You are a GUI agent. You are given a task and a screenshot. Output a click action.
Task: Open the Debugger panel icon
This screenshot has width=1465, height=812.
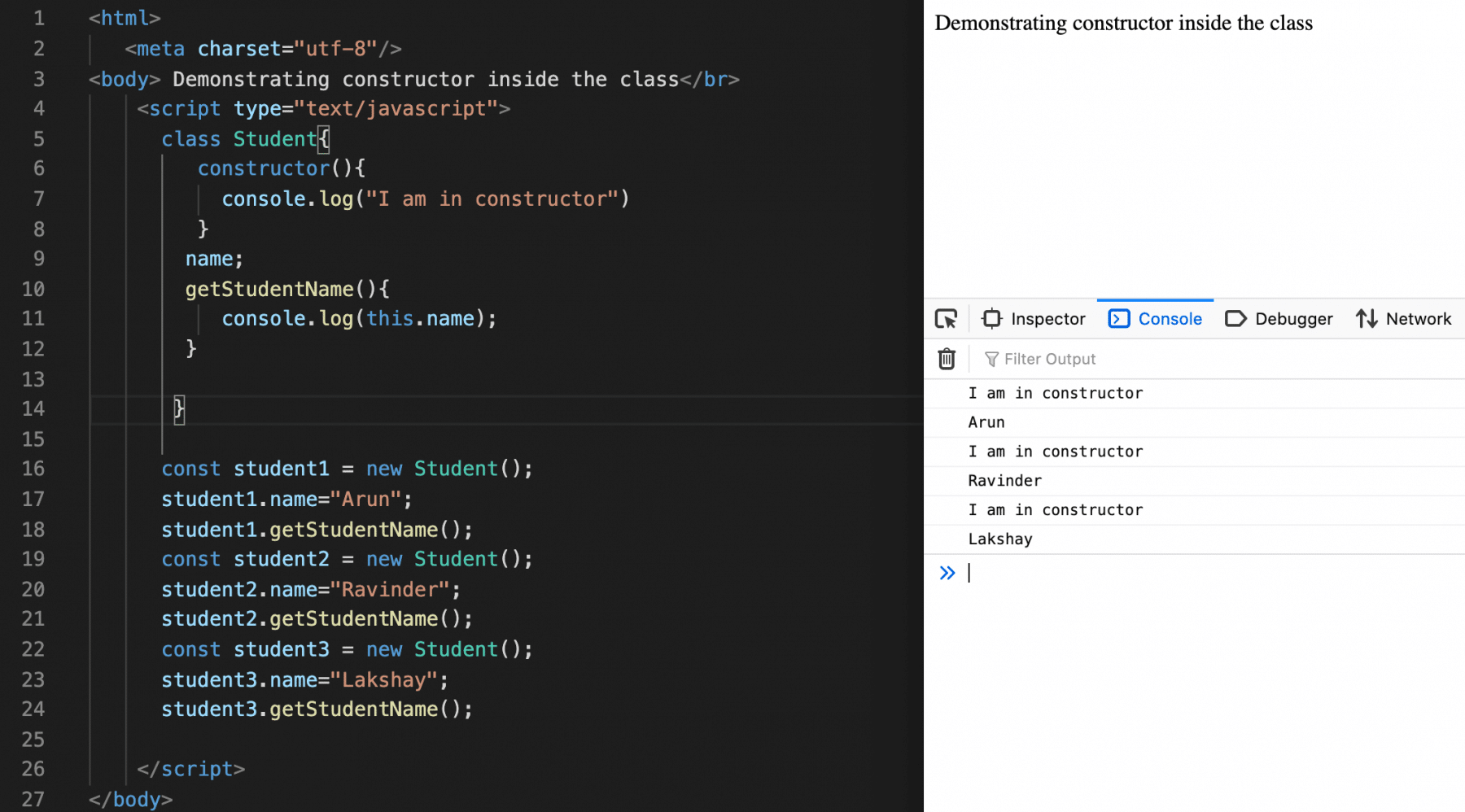(x=1235, y=319)
